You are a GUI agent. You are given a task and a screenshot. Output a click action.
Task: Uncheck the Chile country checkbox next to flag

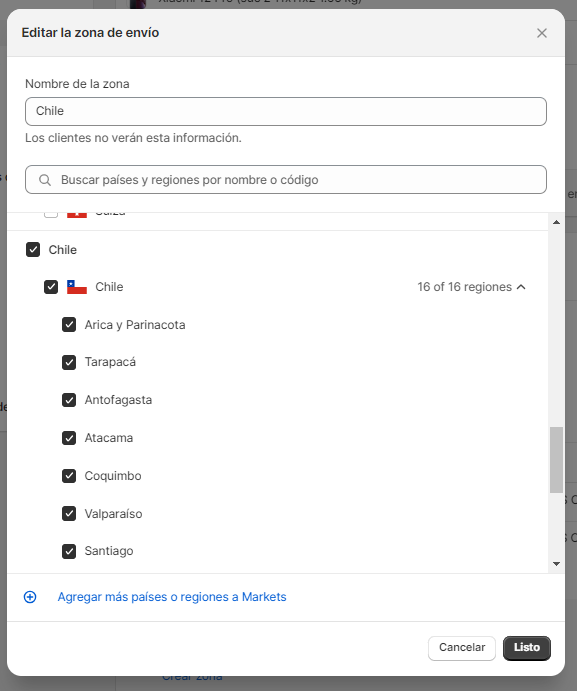point(51,287)
